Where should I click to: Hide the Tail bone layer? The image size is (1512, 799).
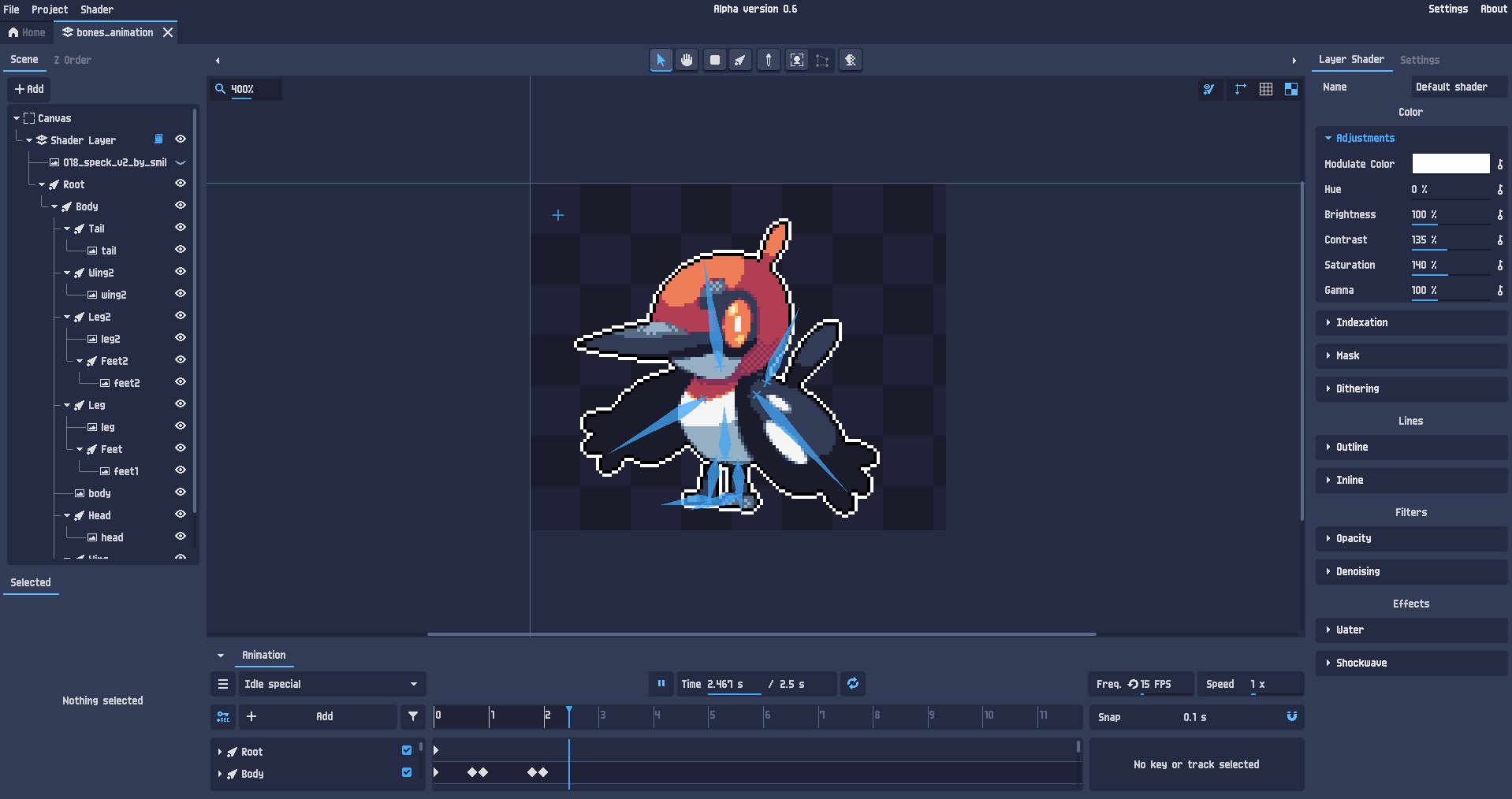(x=181, y=228)
